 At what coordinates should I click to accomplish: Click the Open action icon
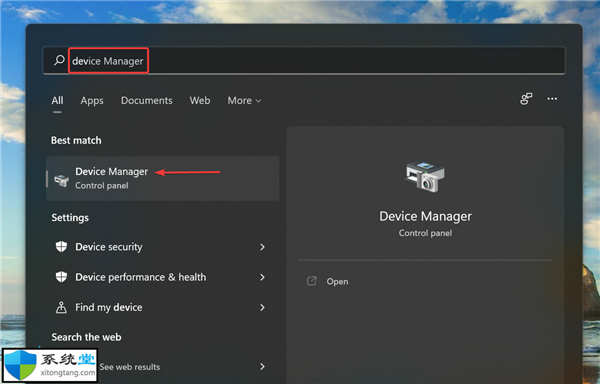tap(312, 281)
